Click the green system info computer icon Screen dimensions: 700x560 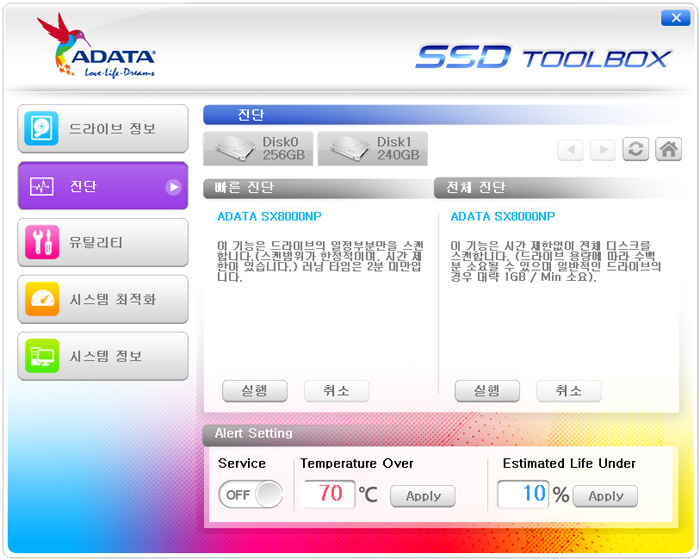pyautogui.click(x=42, y=356)
